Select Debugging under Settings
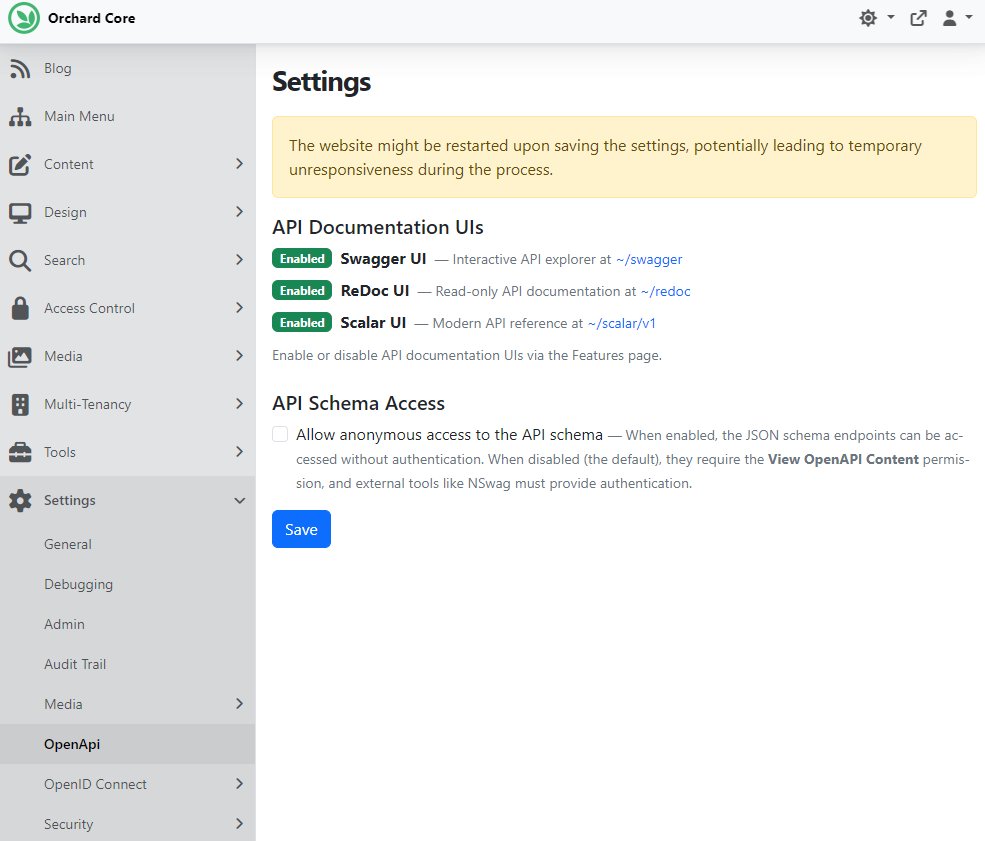Viewport: 985px width, 841px height. tap(128, 584)
